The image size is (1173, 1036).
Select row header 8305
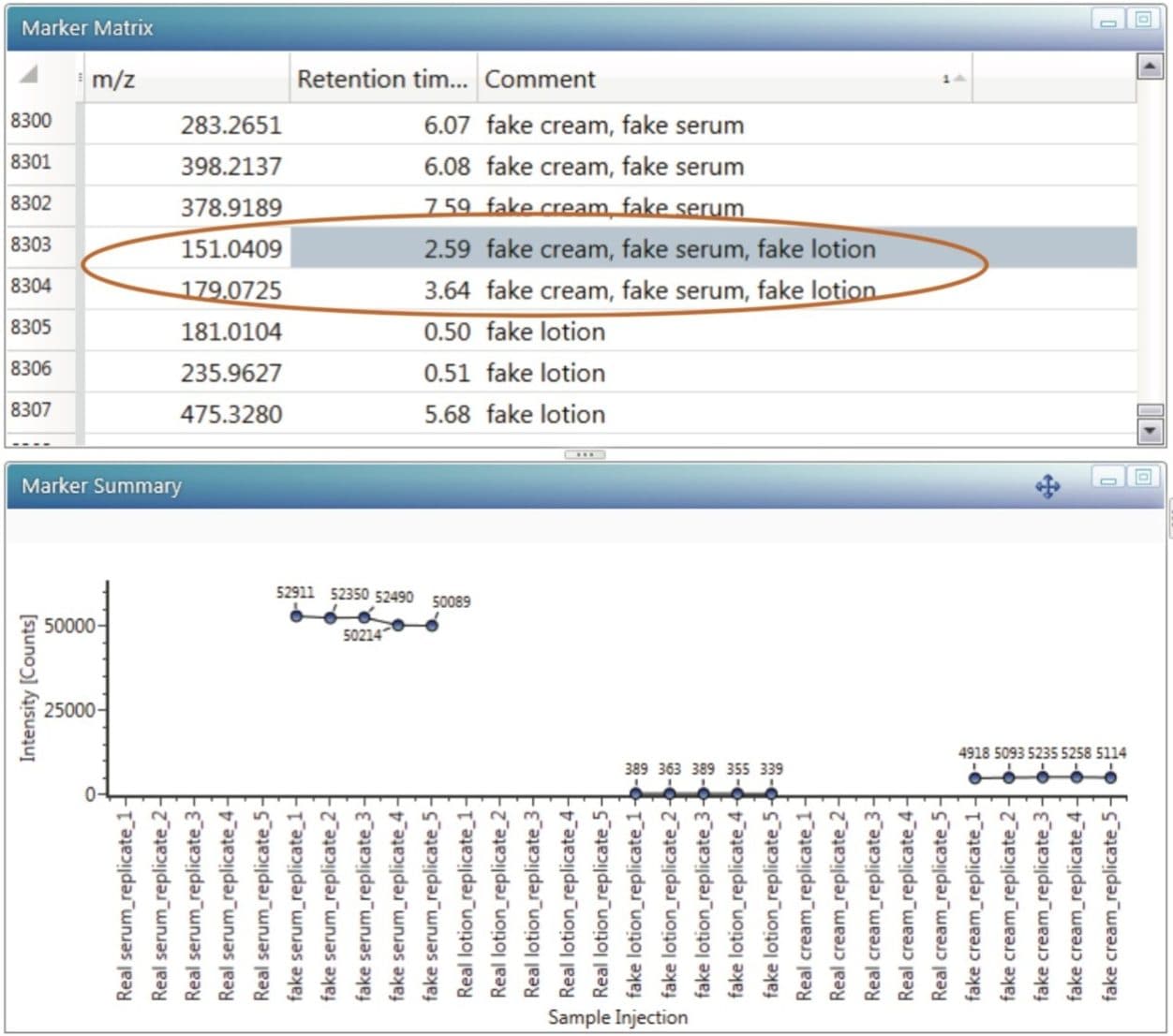[x=40, y=327]
